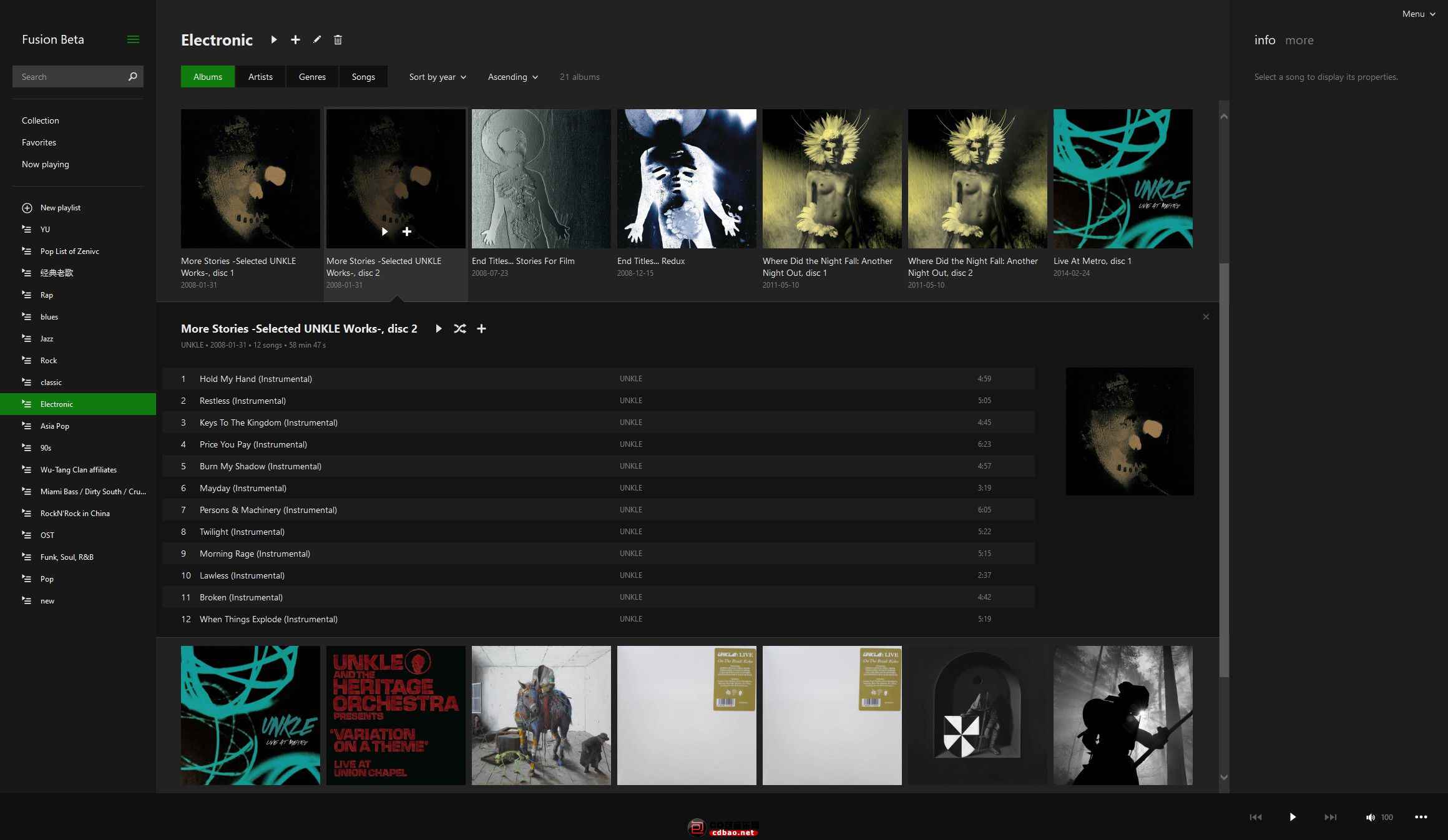Screen dimensions: 1448x840
Task: Select song Burn My Shadow (Instrumental)
Action: click(599, 466)
